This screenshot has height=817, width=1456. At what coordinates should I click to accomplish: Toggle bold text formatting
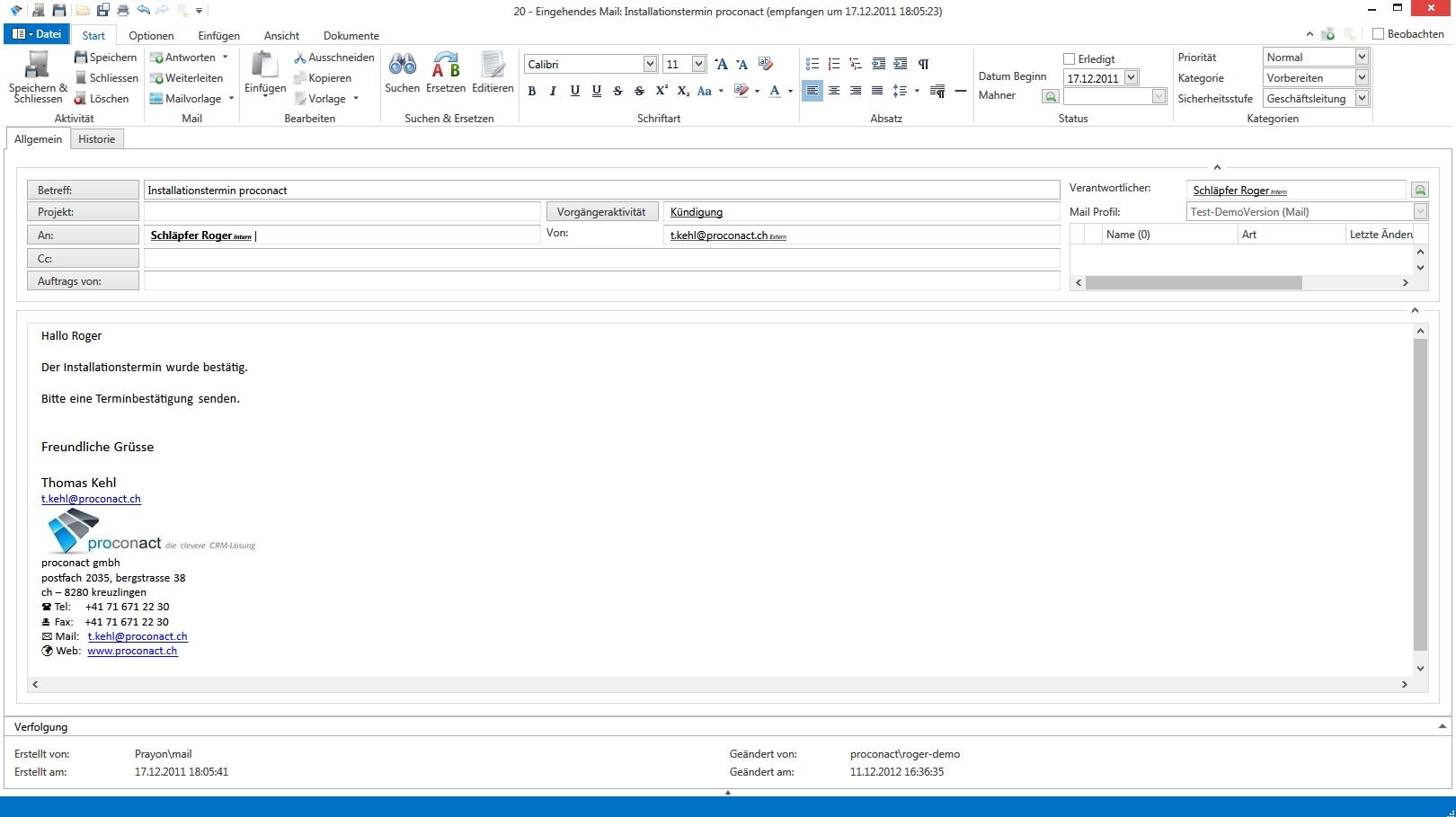(x=532, y=91)
